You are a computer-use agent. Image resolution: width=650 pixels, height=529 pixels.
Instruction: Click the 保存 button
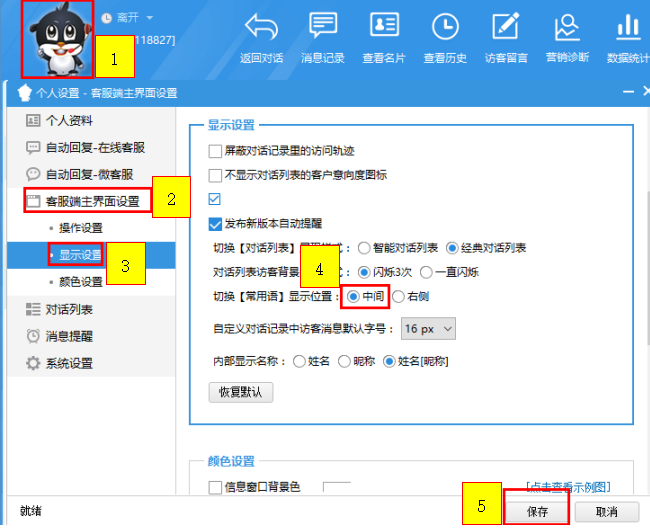(x=536, y=510)
